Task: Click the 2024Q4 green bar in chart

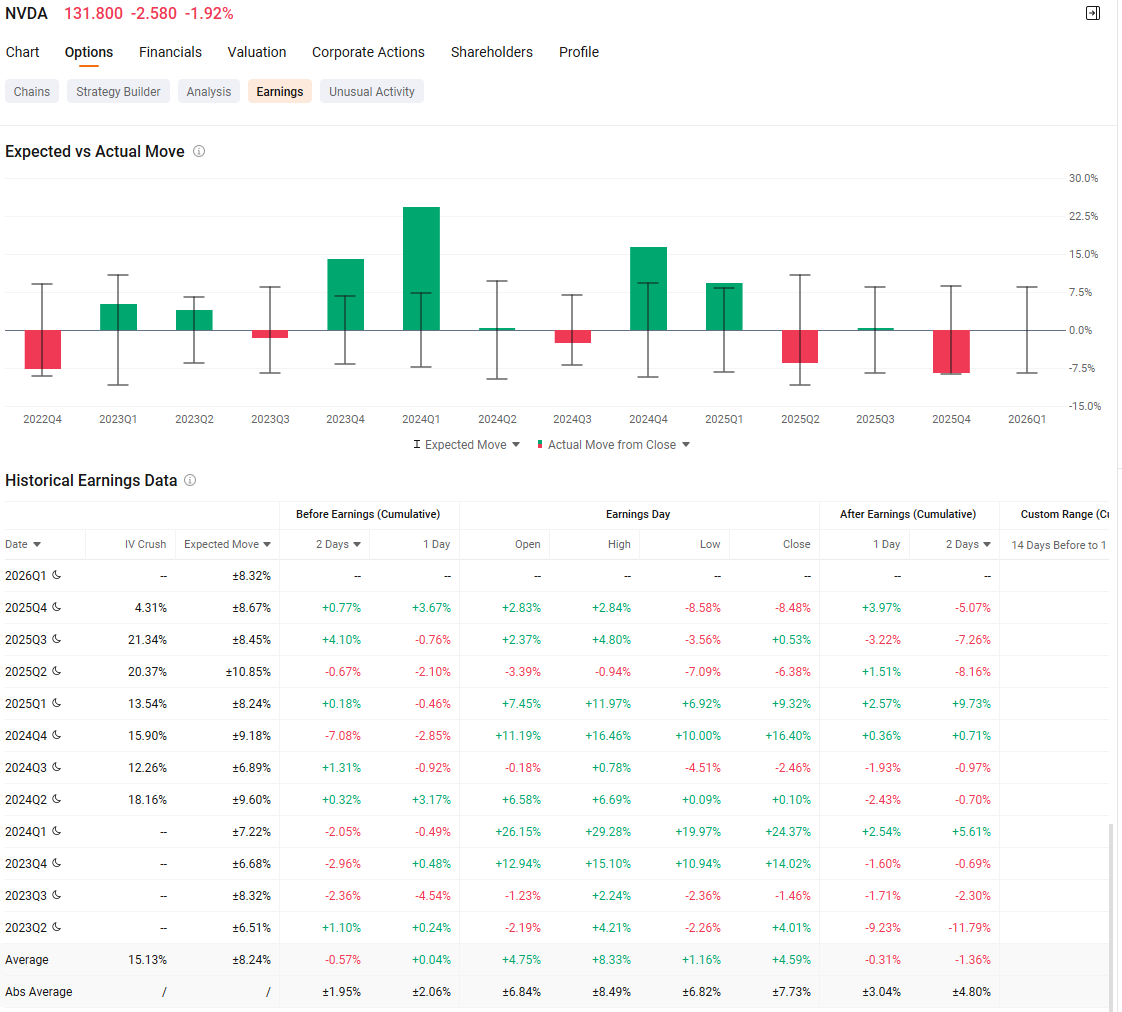Action: (648, 288)
